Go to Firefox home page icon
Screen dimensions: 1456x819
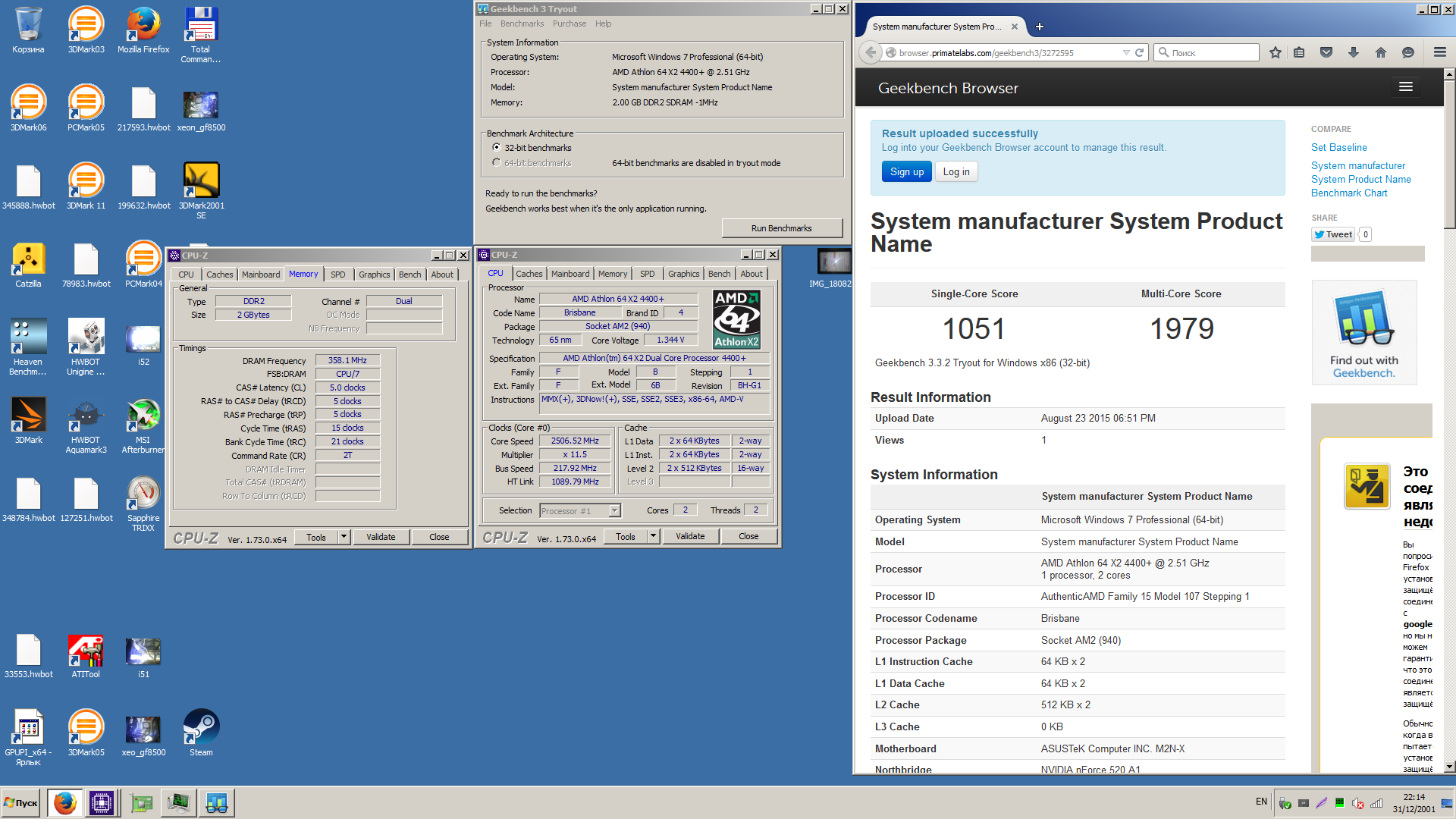pyautogui.click(x=1380, y=52)
